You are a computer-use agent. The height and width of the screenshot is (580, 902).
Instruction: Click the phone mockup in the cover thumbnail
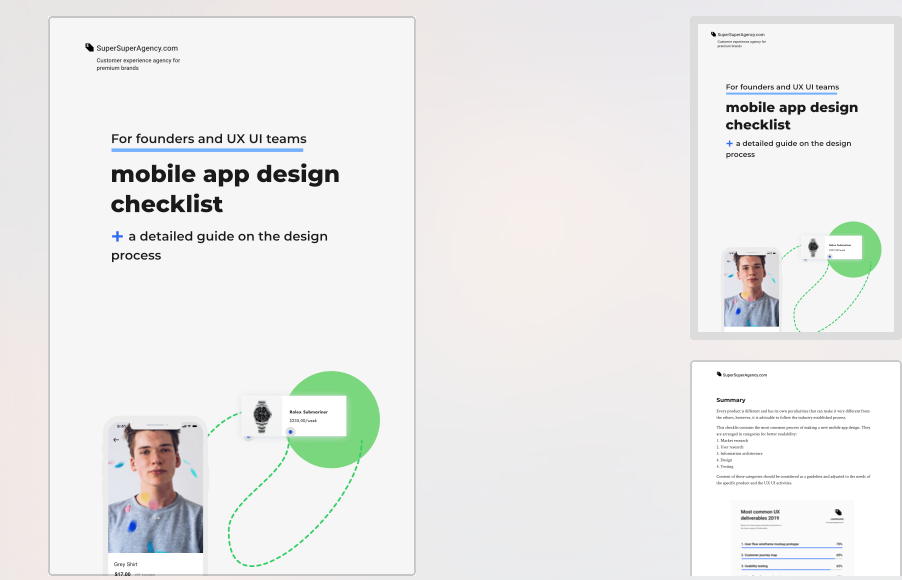point(750,290)
